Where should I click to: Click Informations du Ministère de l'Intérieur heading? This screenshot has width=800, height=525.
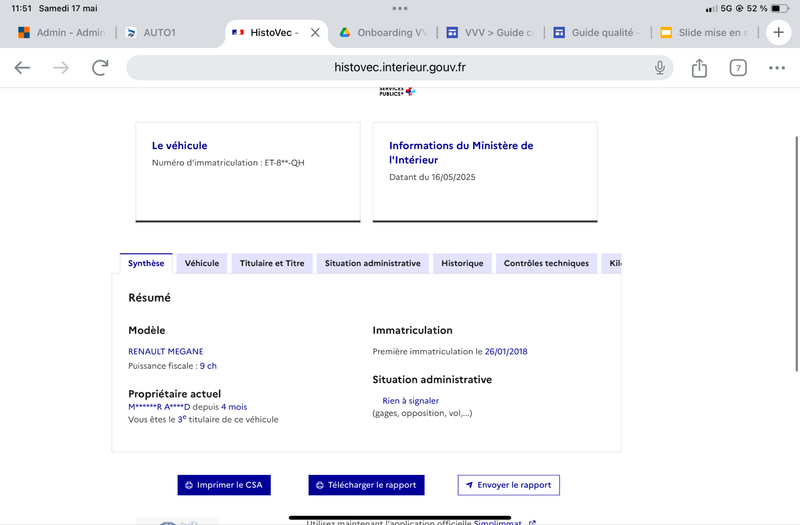(461, 153)
